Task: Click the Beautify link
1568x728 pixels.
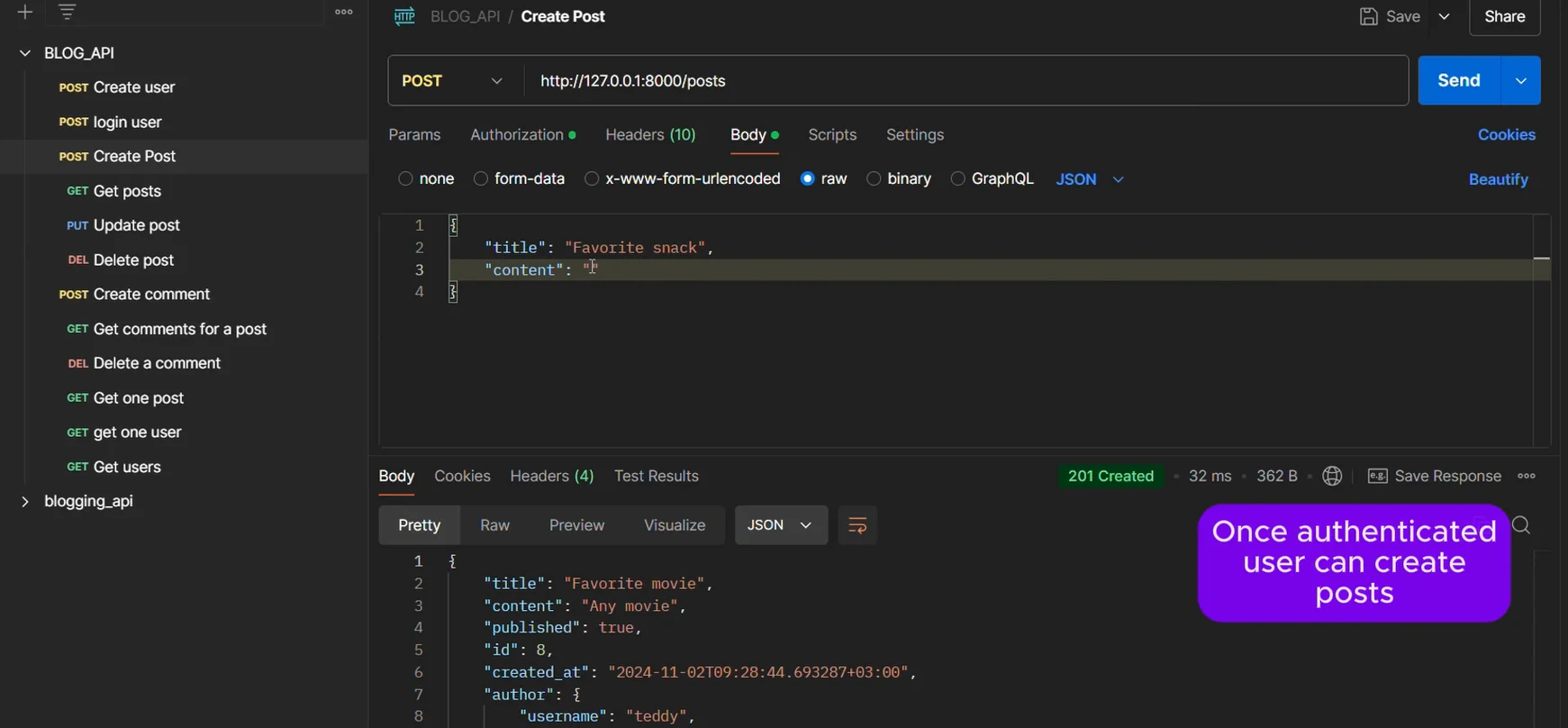Action: (1499, 179)
